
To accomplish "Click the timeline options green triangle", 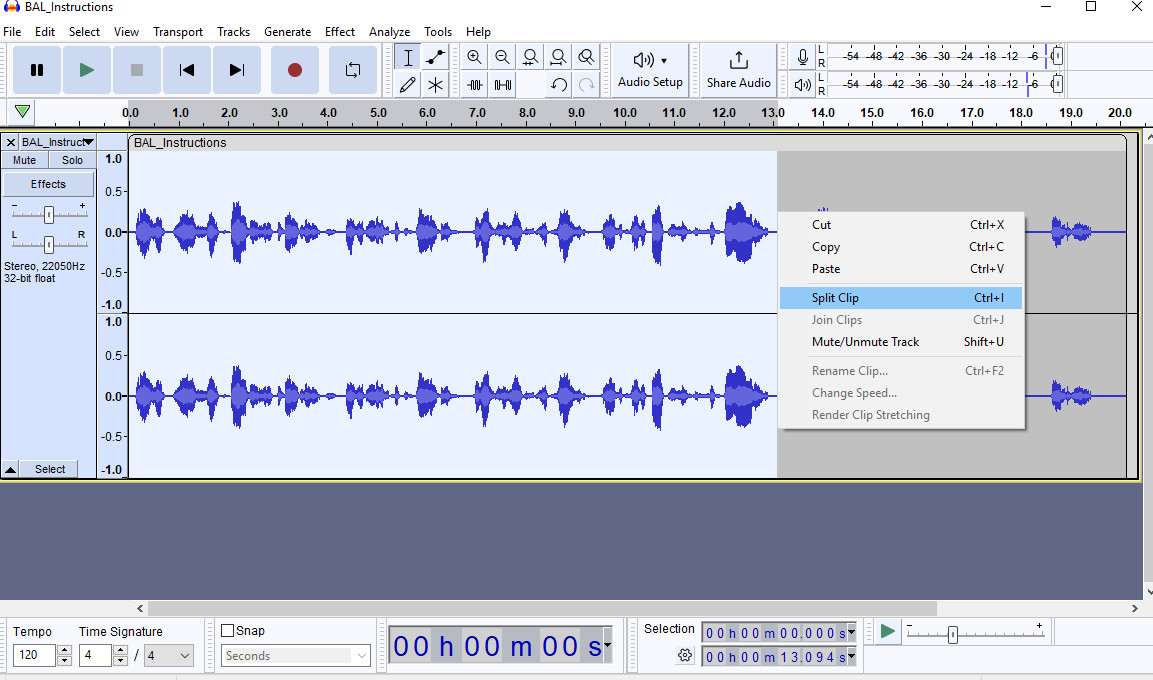I will coord(22,112).
